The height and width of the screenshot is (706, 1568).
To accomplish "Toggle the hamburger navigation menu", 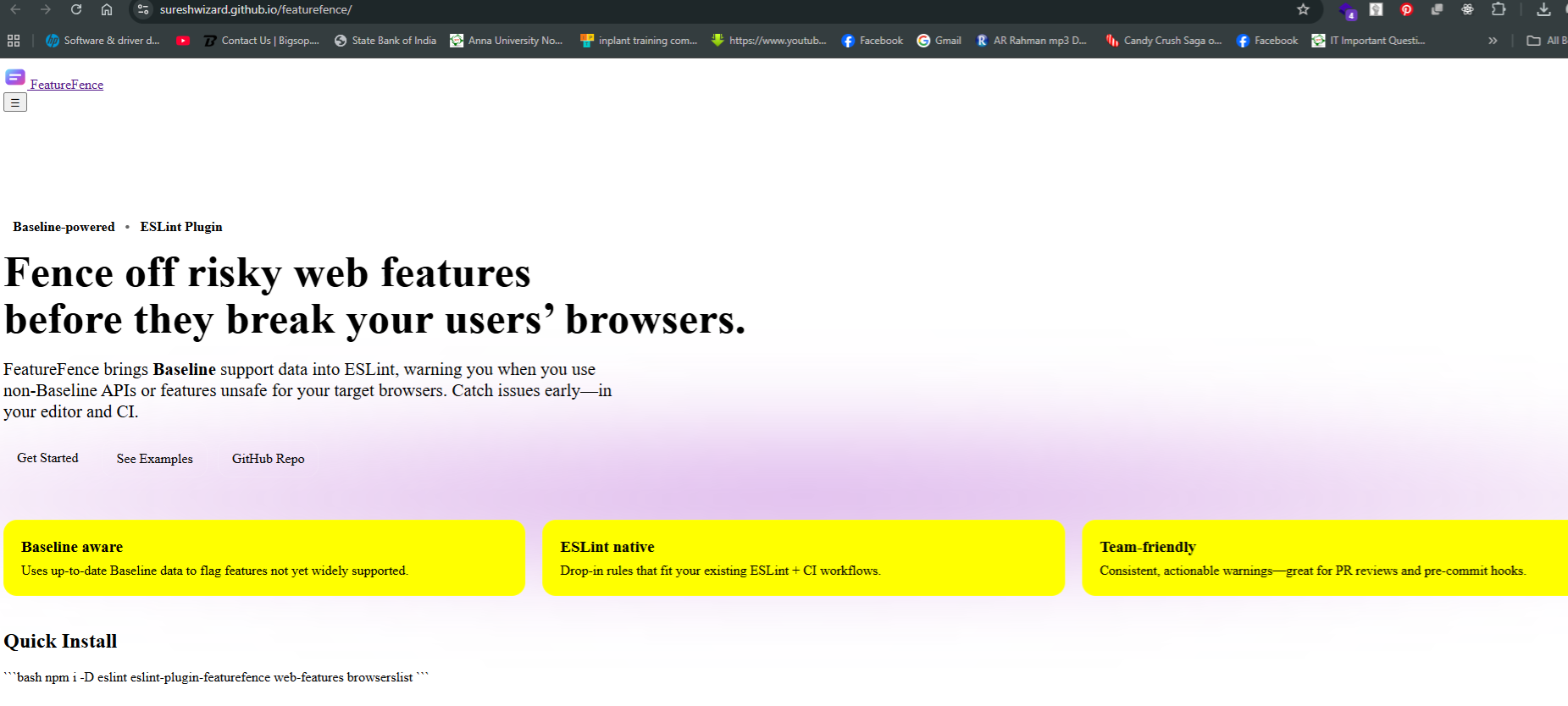I will point(15,102).
